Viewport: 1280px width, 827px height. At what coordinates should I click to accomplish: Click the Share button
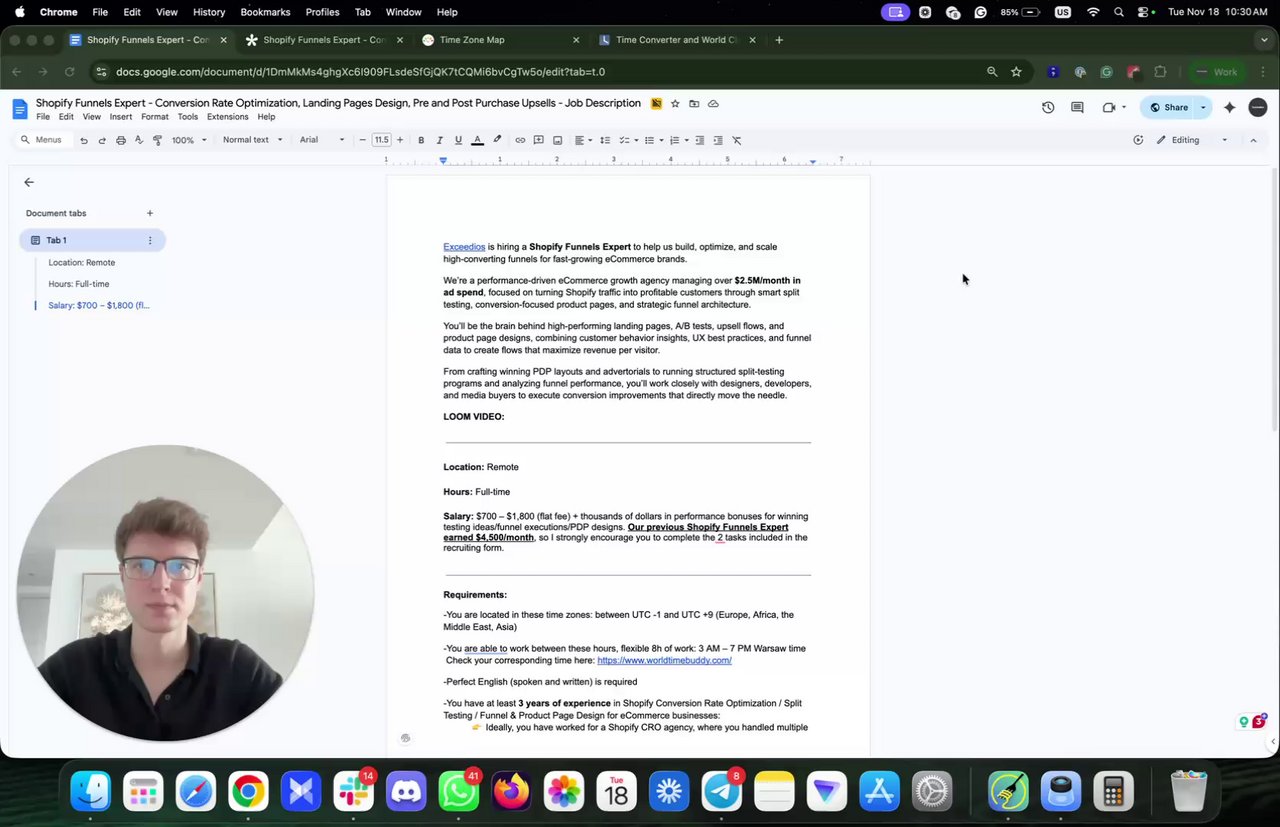[1168, 107]
